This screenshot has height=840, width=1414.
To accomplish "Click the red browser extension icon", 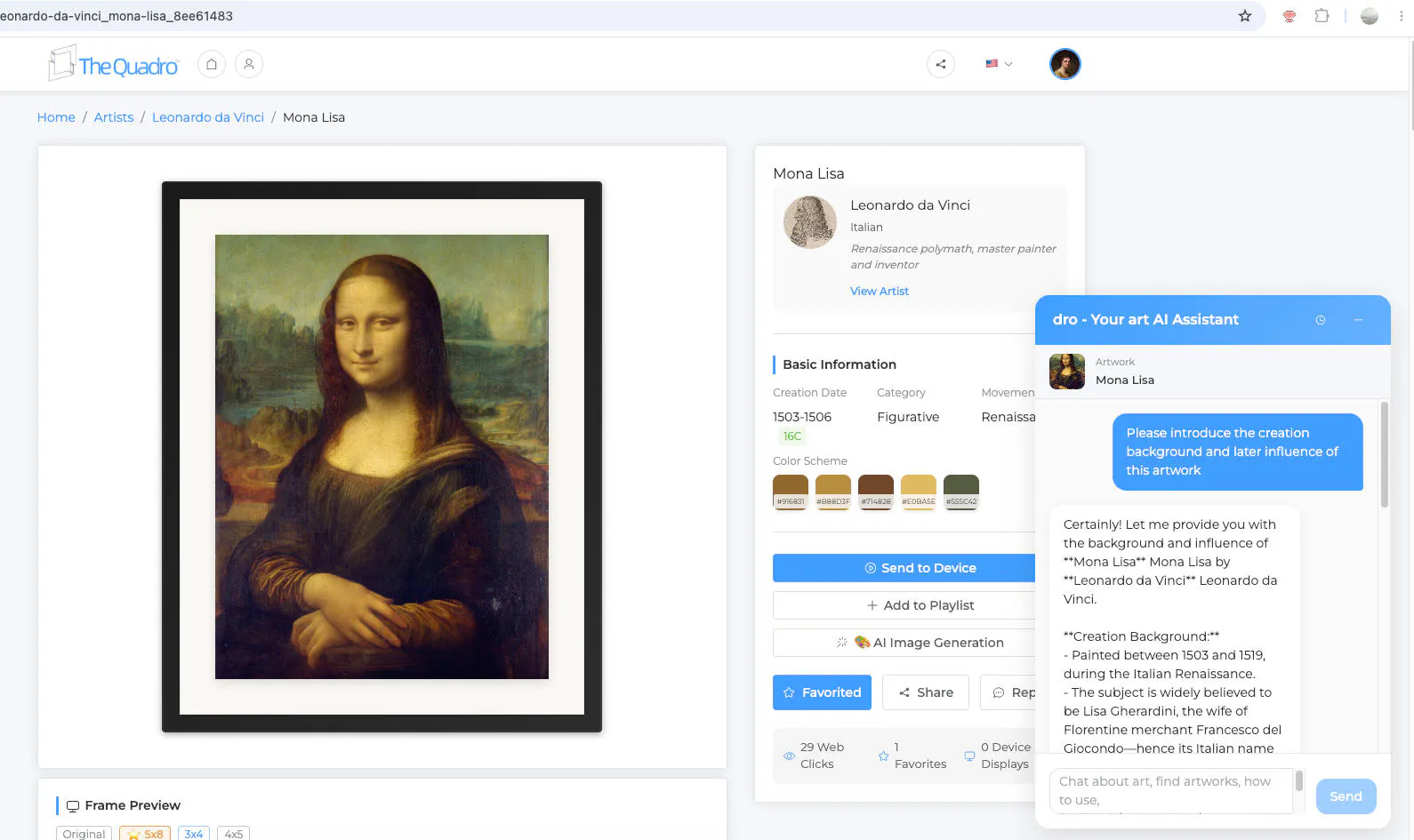I will [1289, 16].
